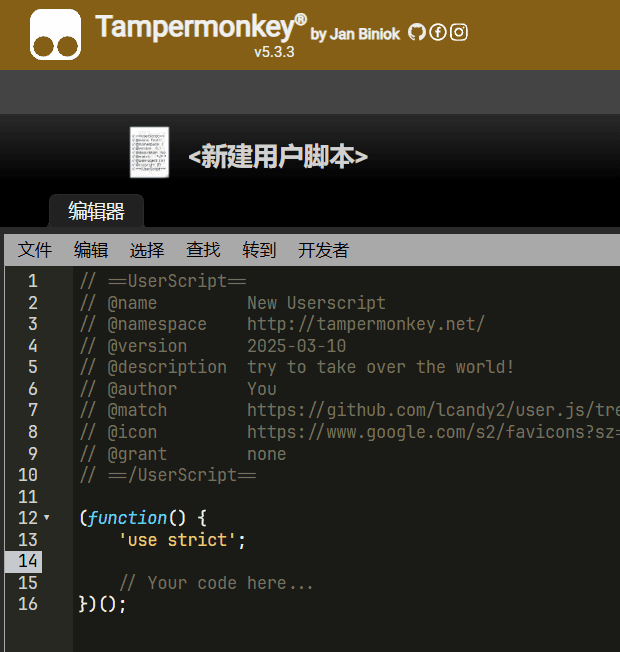Open the 转到 menu
The image size is (620, 652).
259,250
